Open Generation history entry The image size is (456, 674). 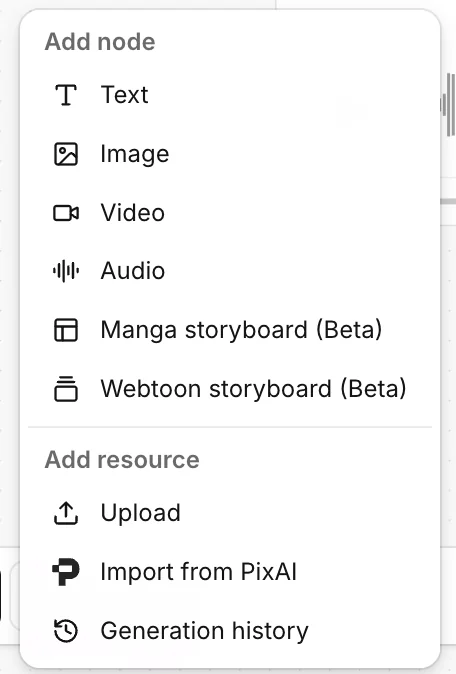(230, 631)
